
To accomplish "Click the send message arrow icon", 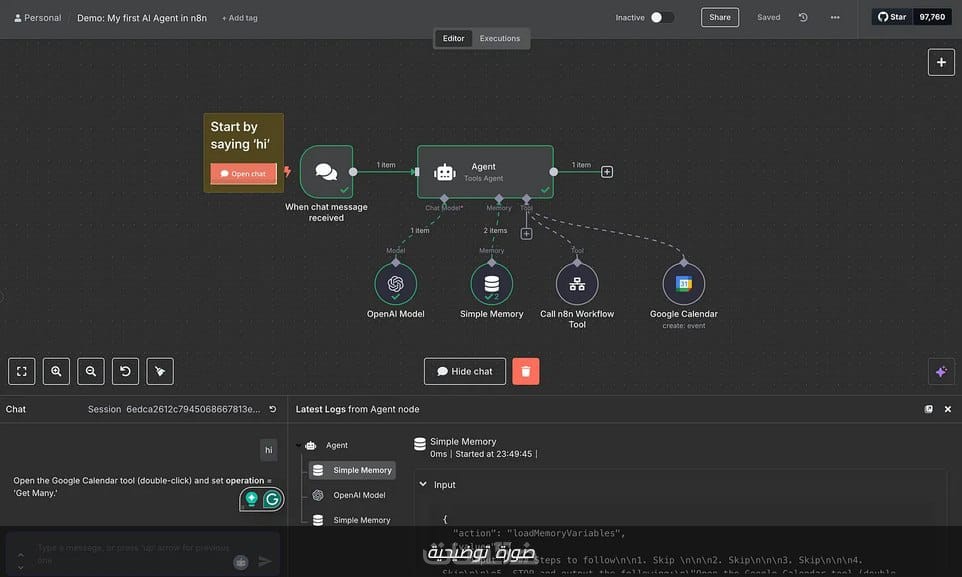I will coord(264,561).
